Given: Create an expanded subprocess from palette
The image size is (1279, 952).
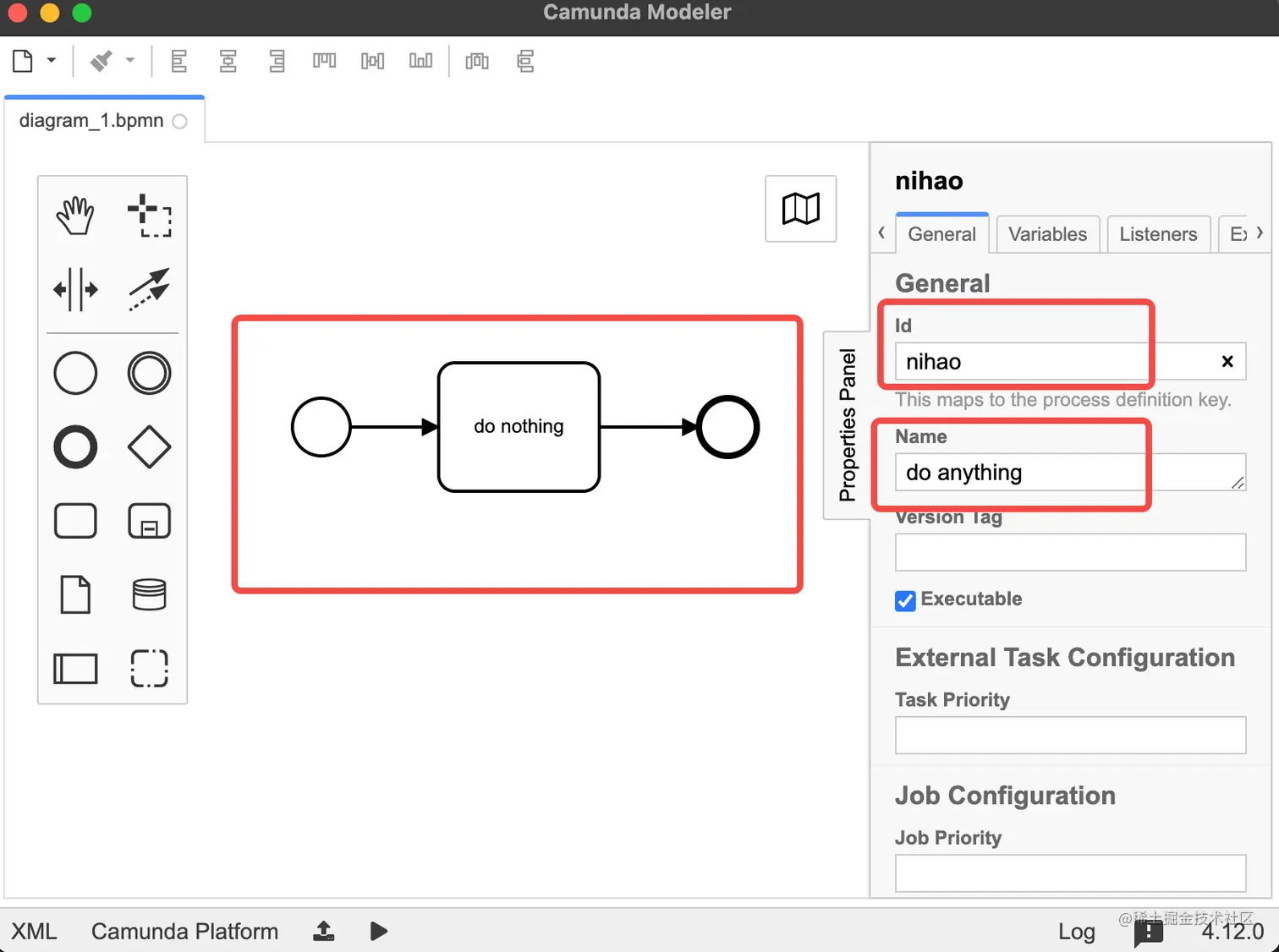Looking at the screenshot, I should click(x=149, y=521).
